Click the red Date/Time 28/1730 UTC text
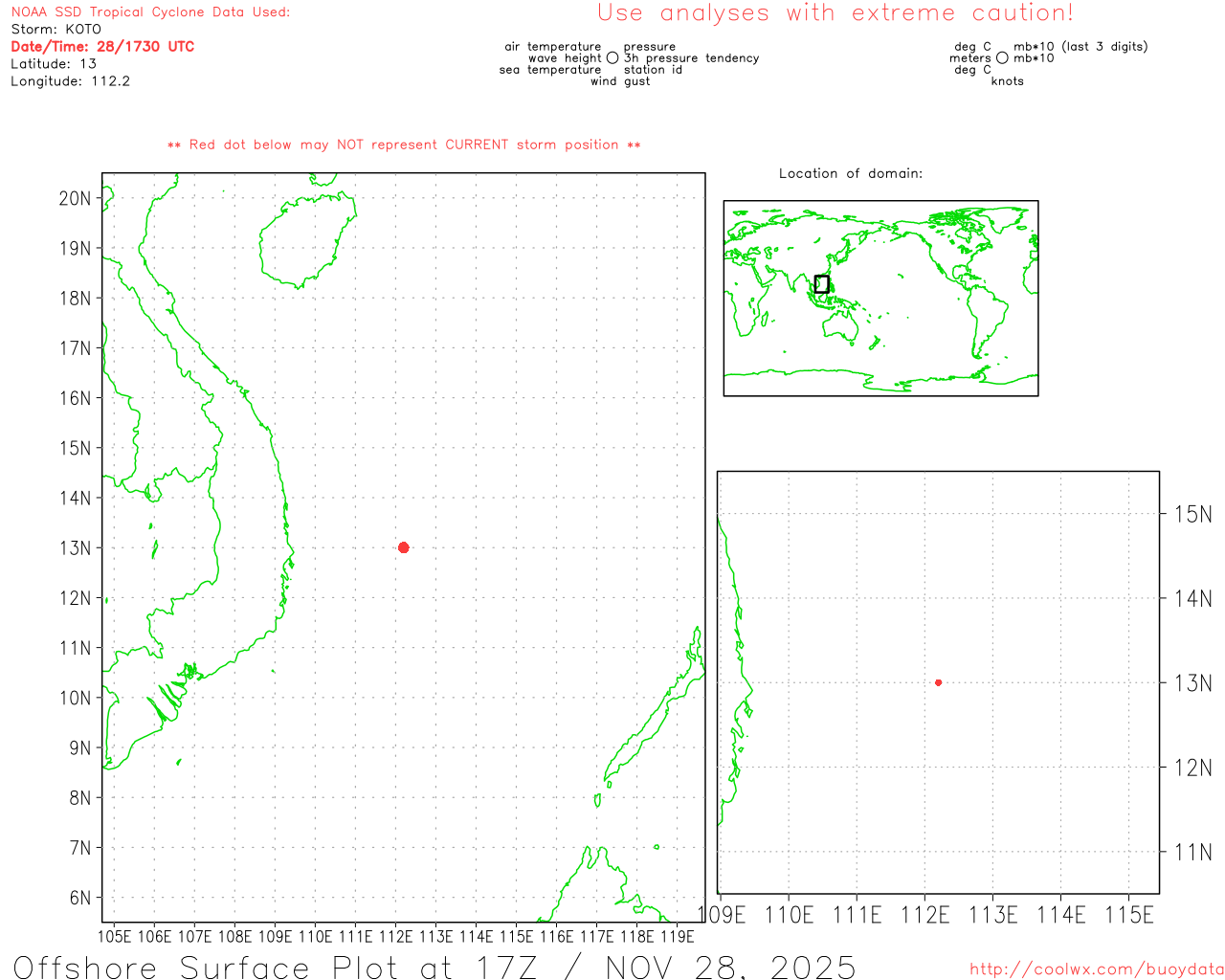The width and height of the screenshot is (1225, 980). (102, 46)
